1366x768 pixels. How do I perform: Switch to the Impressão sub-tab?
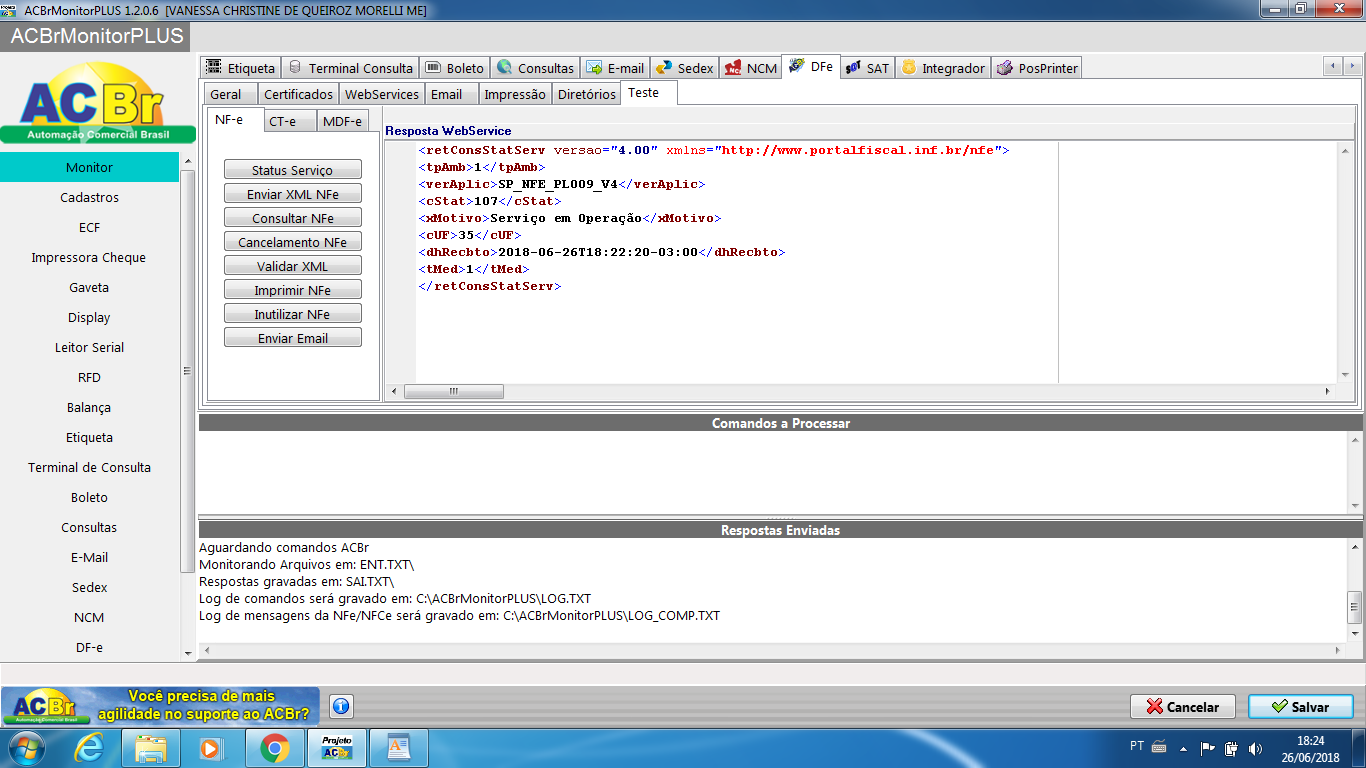click(515, 94)
